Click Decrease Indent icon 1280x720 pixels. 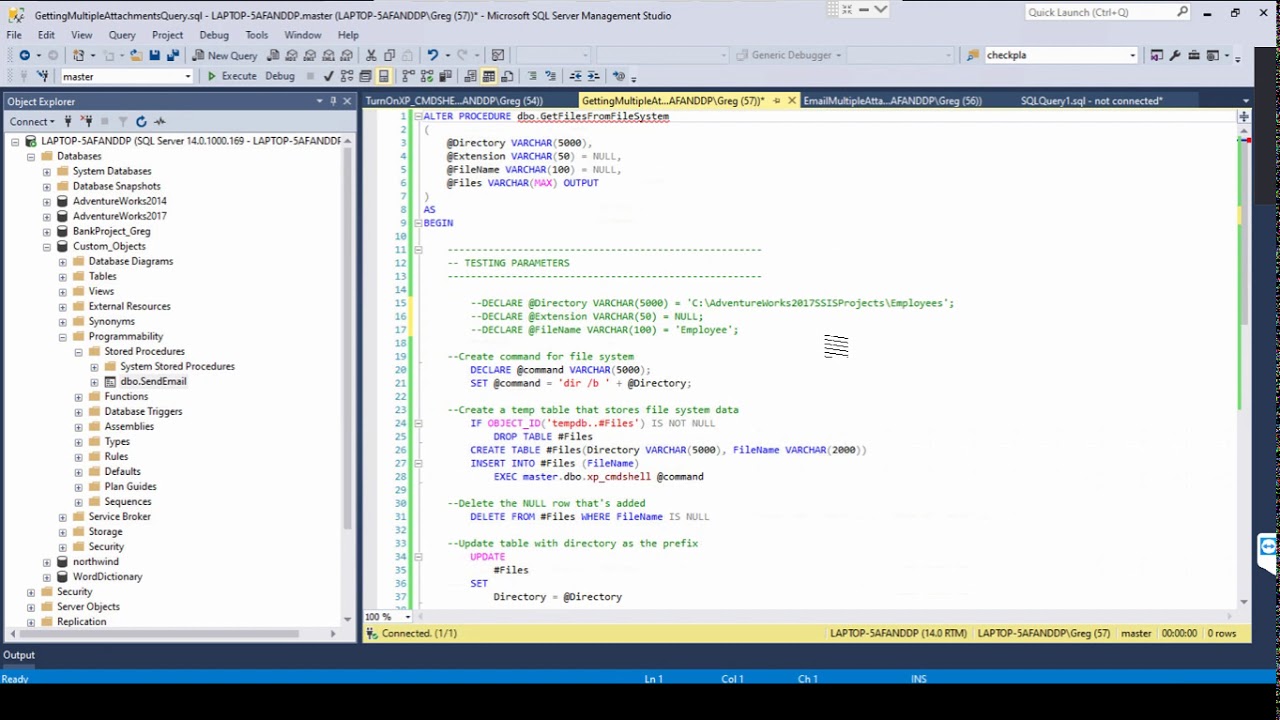click(576, 76)
